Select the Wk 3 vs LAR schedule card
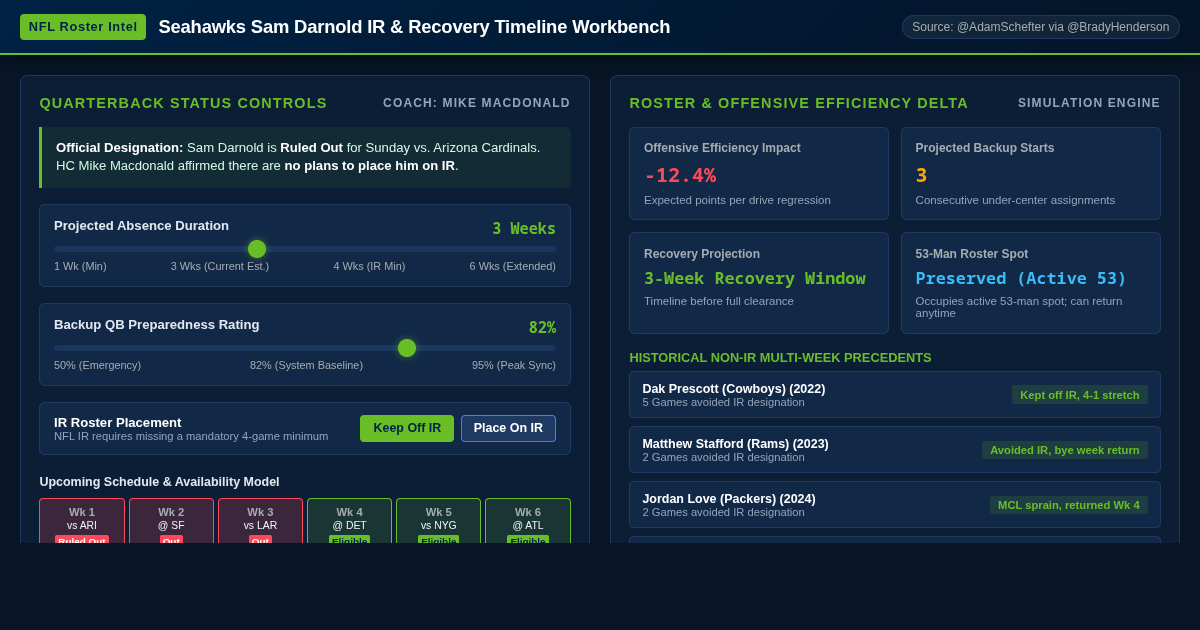Image resolution: width=1200 pixels, height=630 pixels. point(260,521)
